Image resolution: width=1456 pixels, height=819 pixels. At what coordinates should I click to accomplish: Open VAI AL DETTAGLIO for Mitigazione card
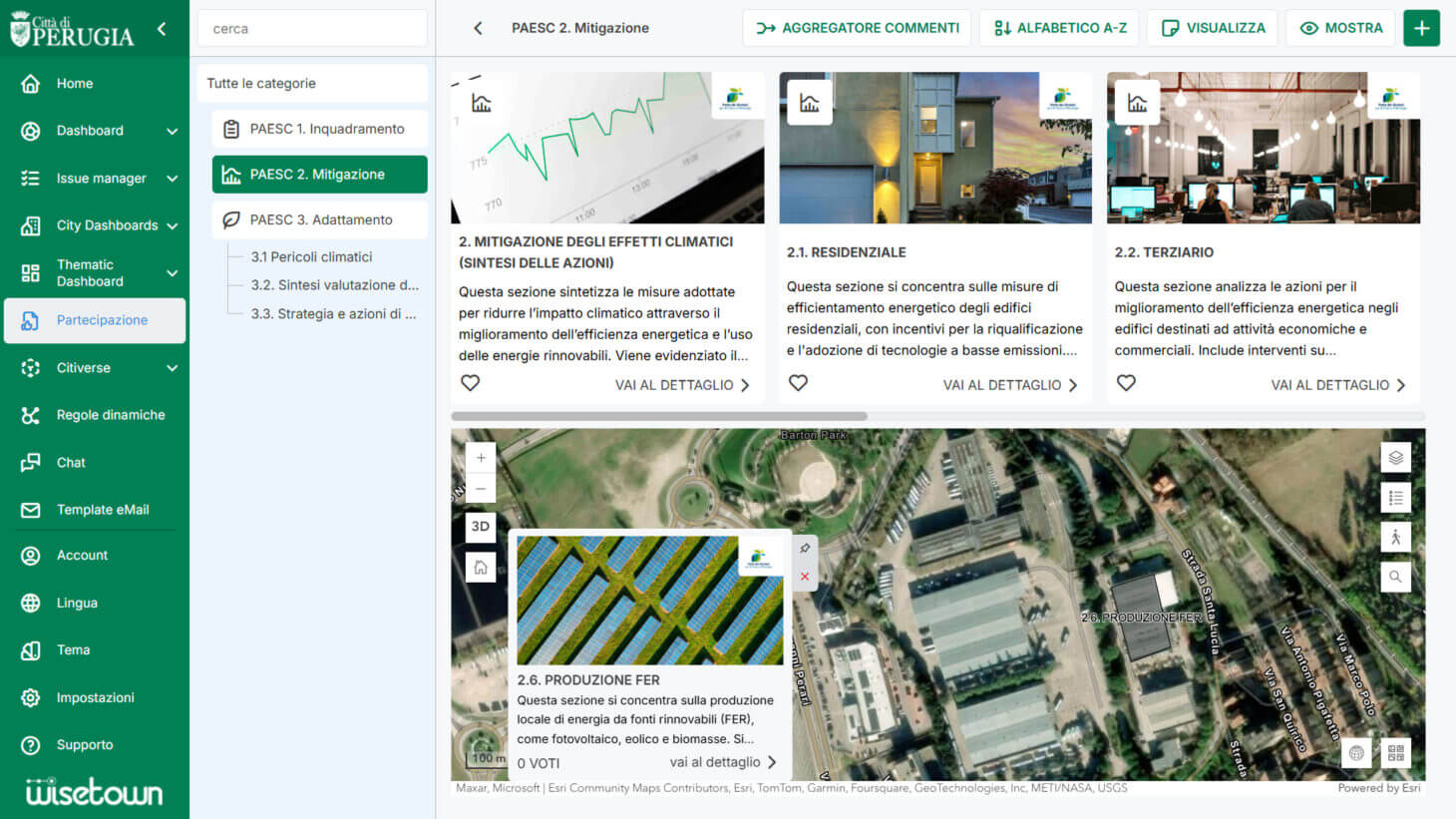coord(682,385)
